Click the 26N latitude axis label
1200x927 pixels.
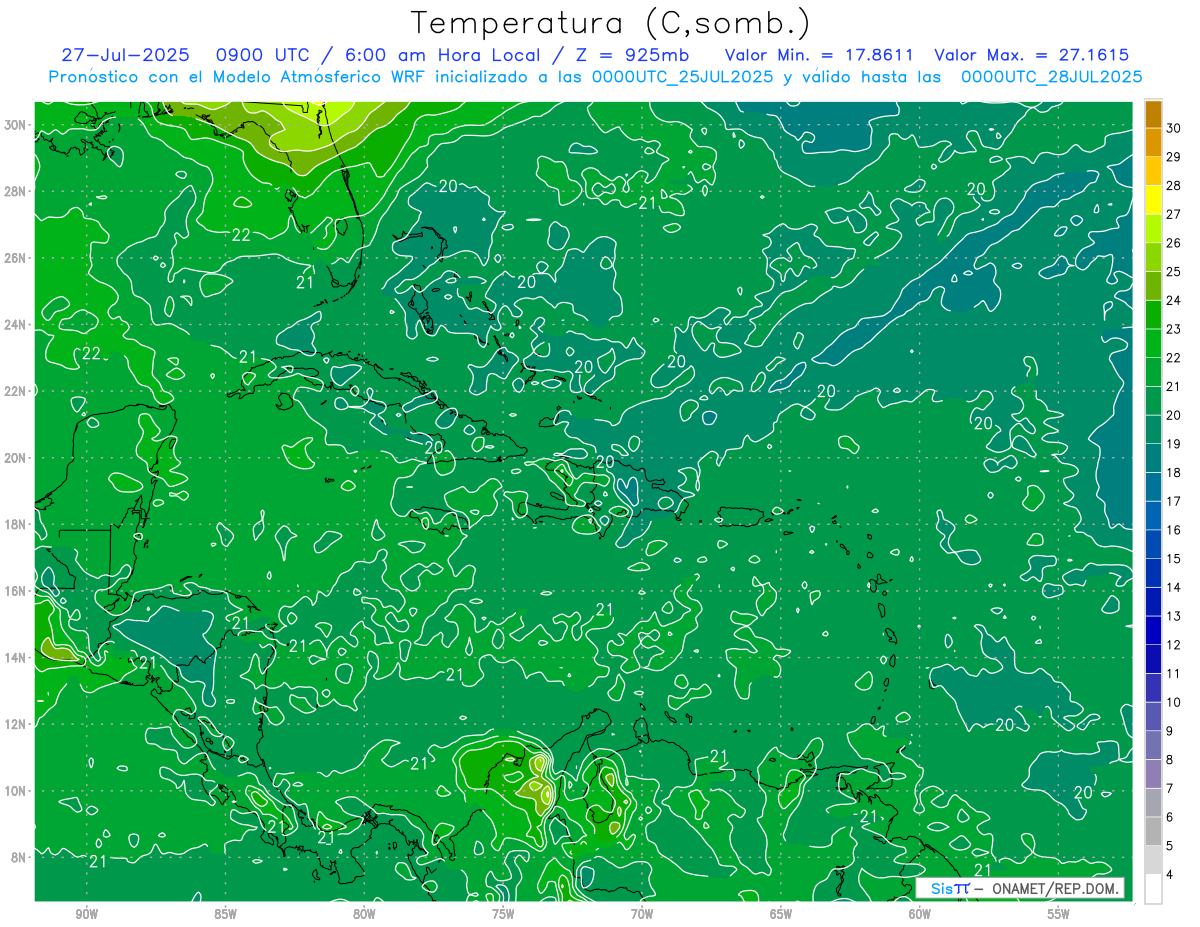(x=16, y=258)
